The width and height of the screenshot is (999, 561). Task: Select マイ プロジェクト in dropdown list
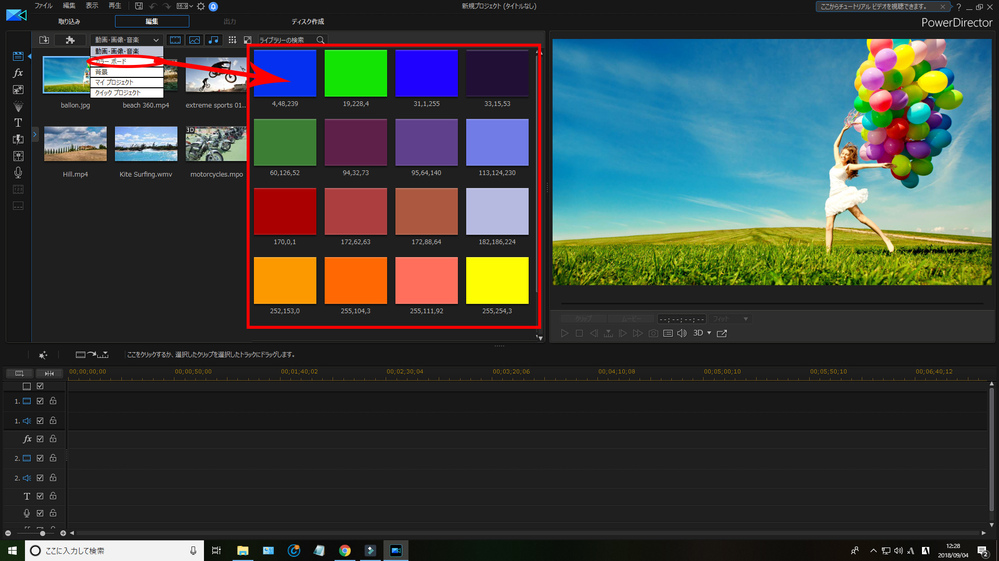pyautogui.click(x=126, y=82)
